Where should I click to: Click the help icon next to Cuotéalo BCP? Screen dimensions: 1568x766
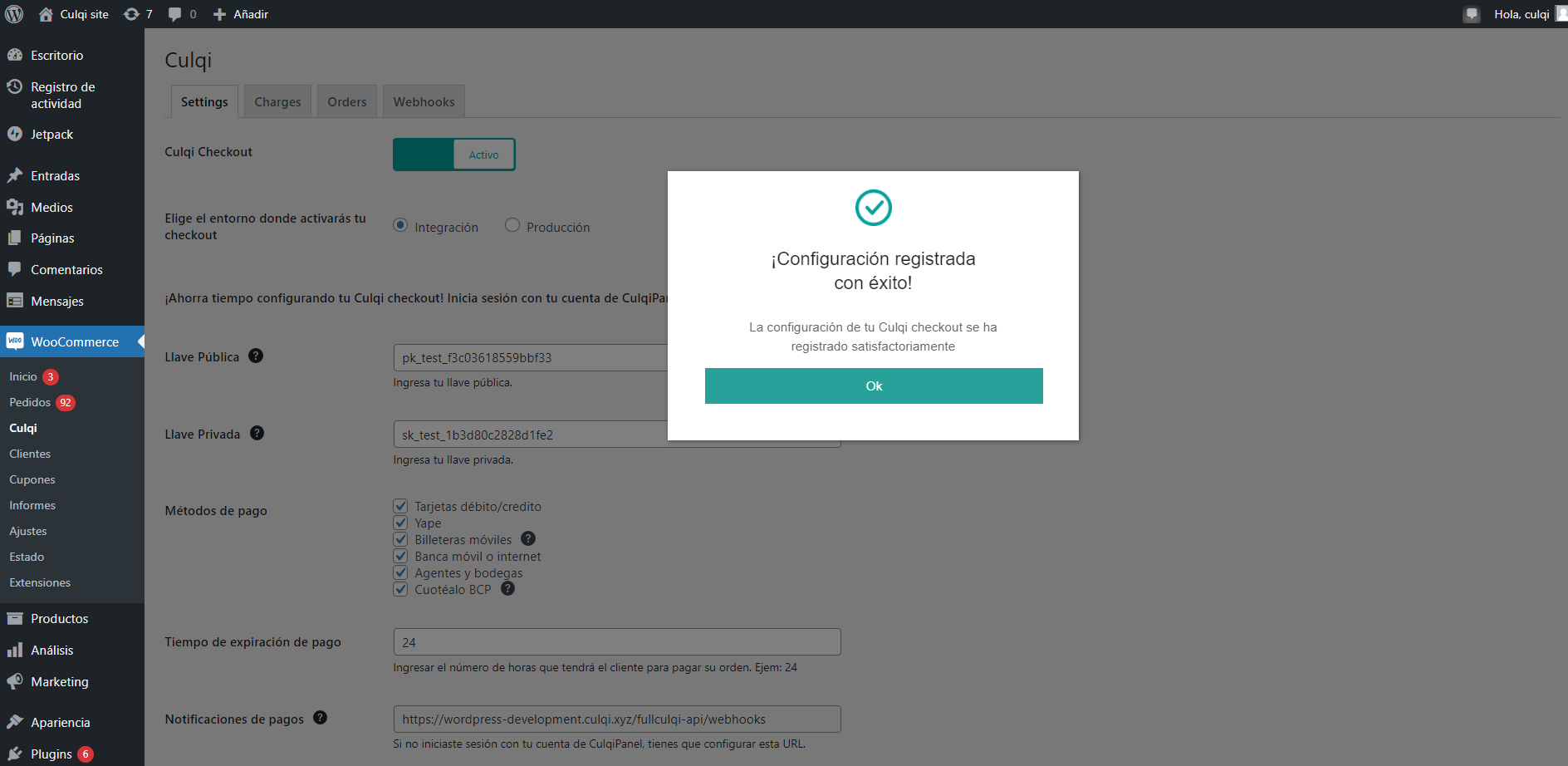(507, 588)
